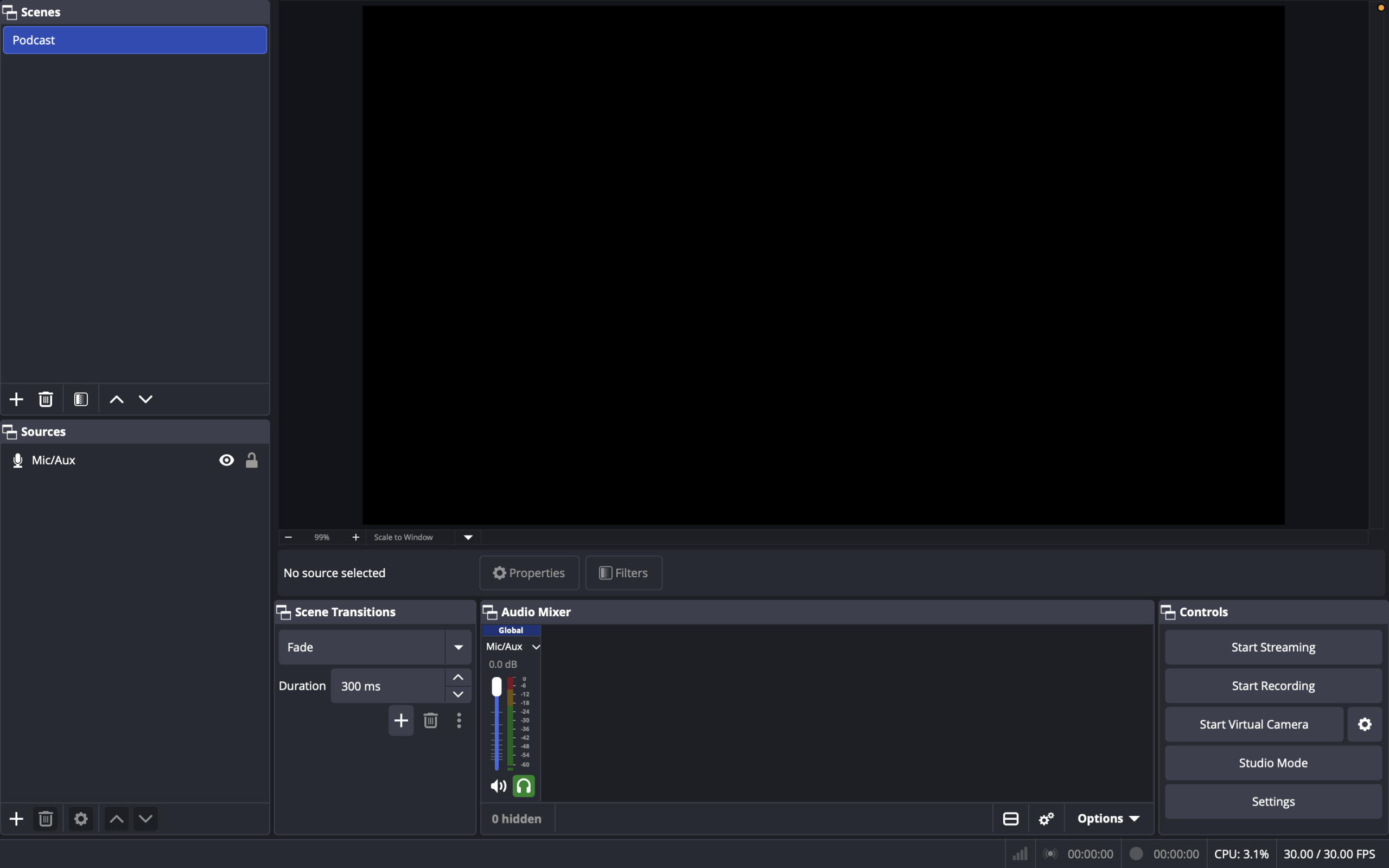Zoom out preview with minus icon

tap(289, 537)
